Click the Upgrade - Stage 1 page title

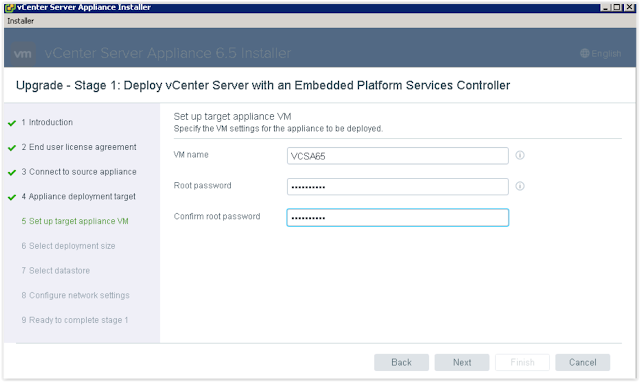coord(263,85)
